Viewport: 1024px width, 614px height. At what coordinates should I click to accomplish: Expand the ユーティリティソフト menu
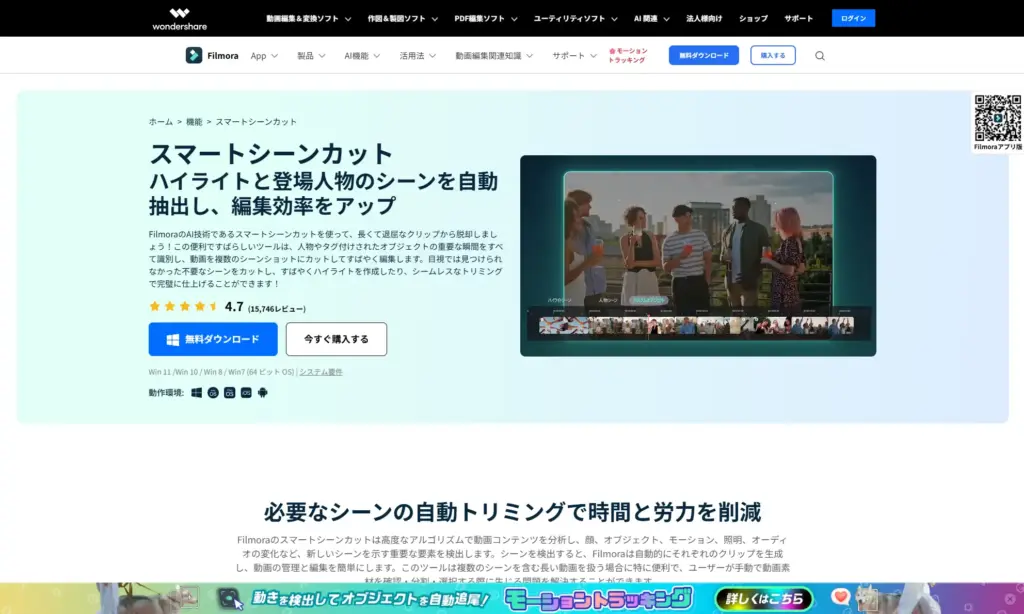(575, 19)
